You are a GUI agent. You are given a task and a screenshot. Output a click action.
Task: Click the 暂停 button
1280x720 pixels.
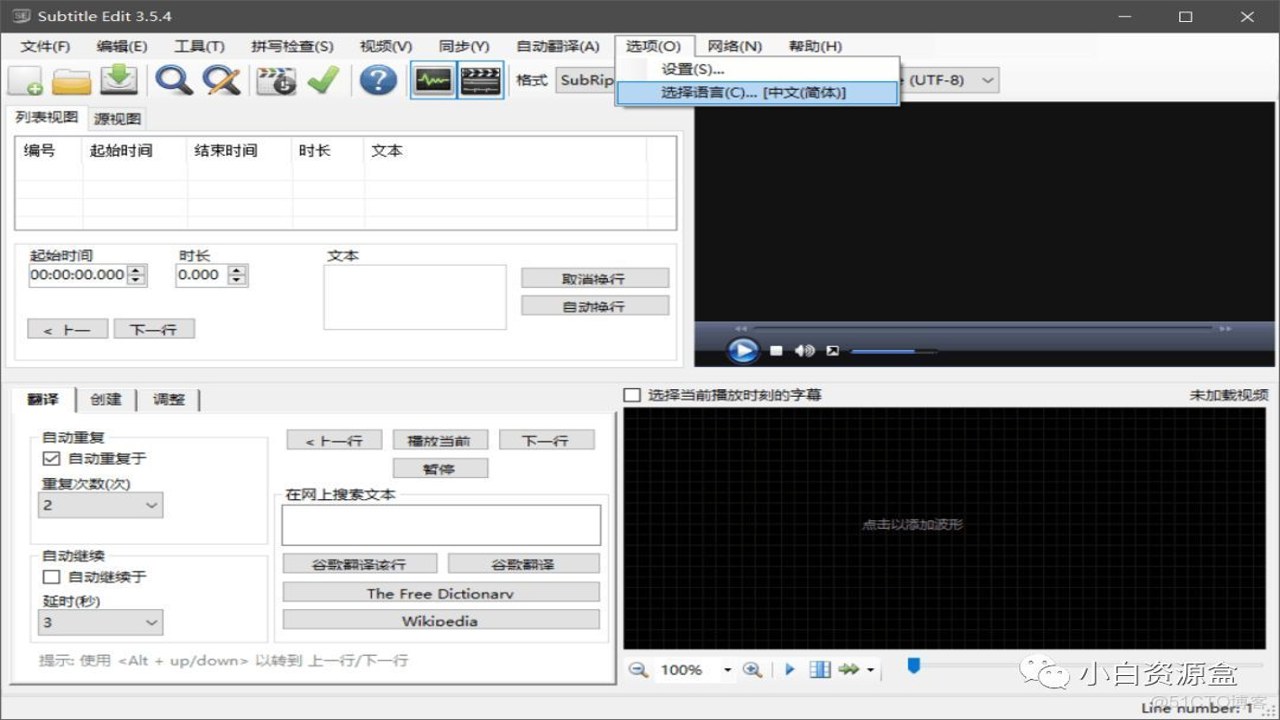pos(440,468)
